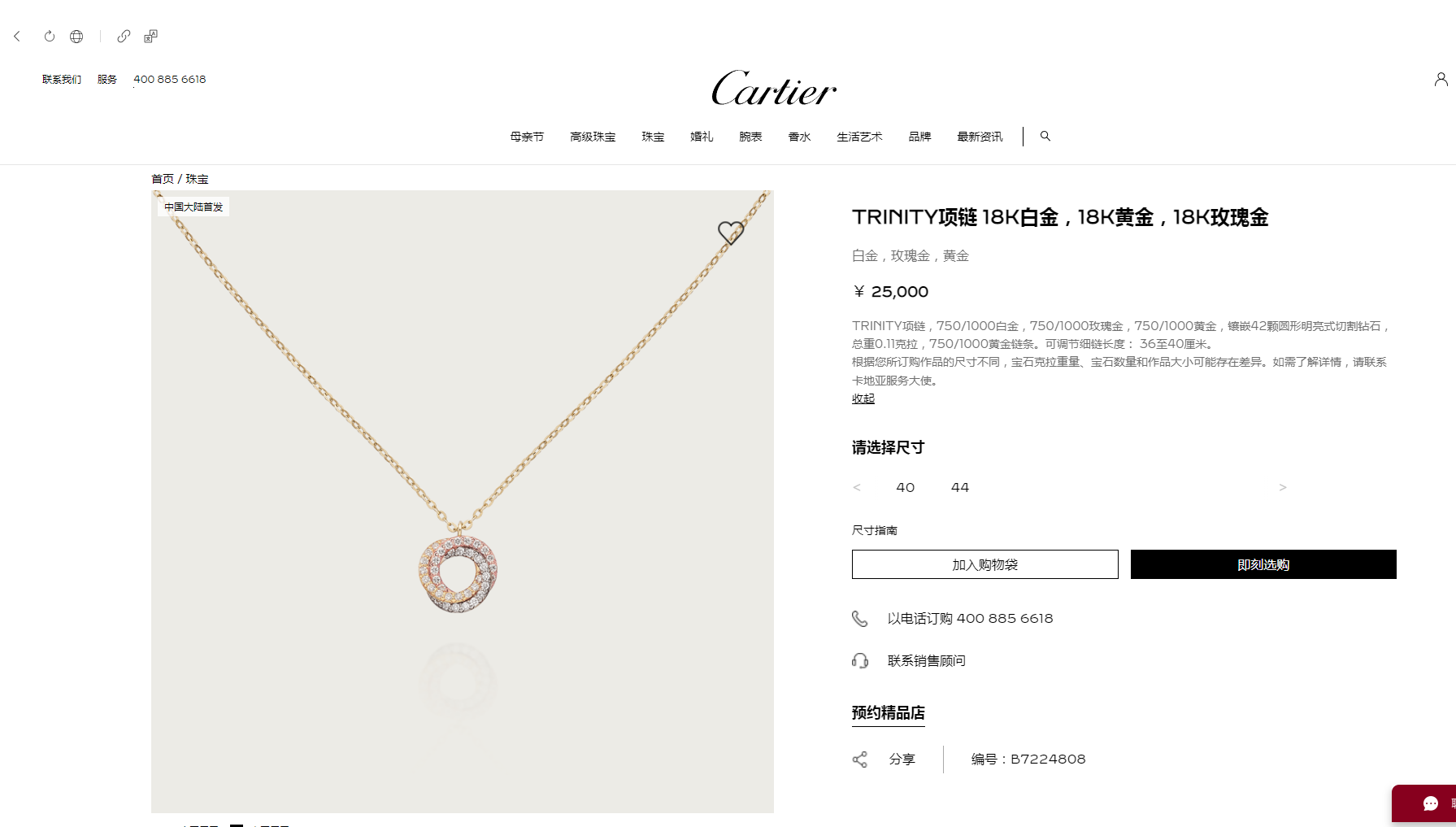This screenshot has height=827, width=1456.
Task: Open search with magnifier icon
Action: click(x=1045, y=136)
